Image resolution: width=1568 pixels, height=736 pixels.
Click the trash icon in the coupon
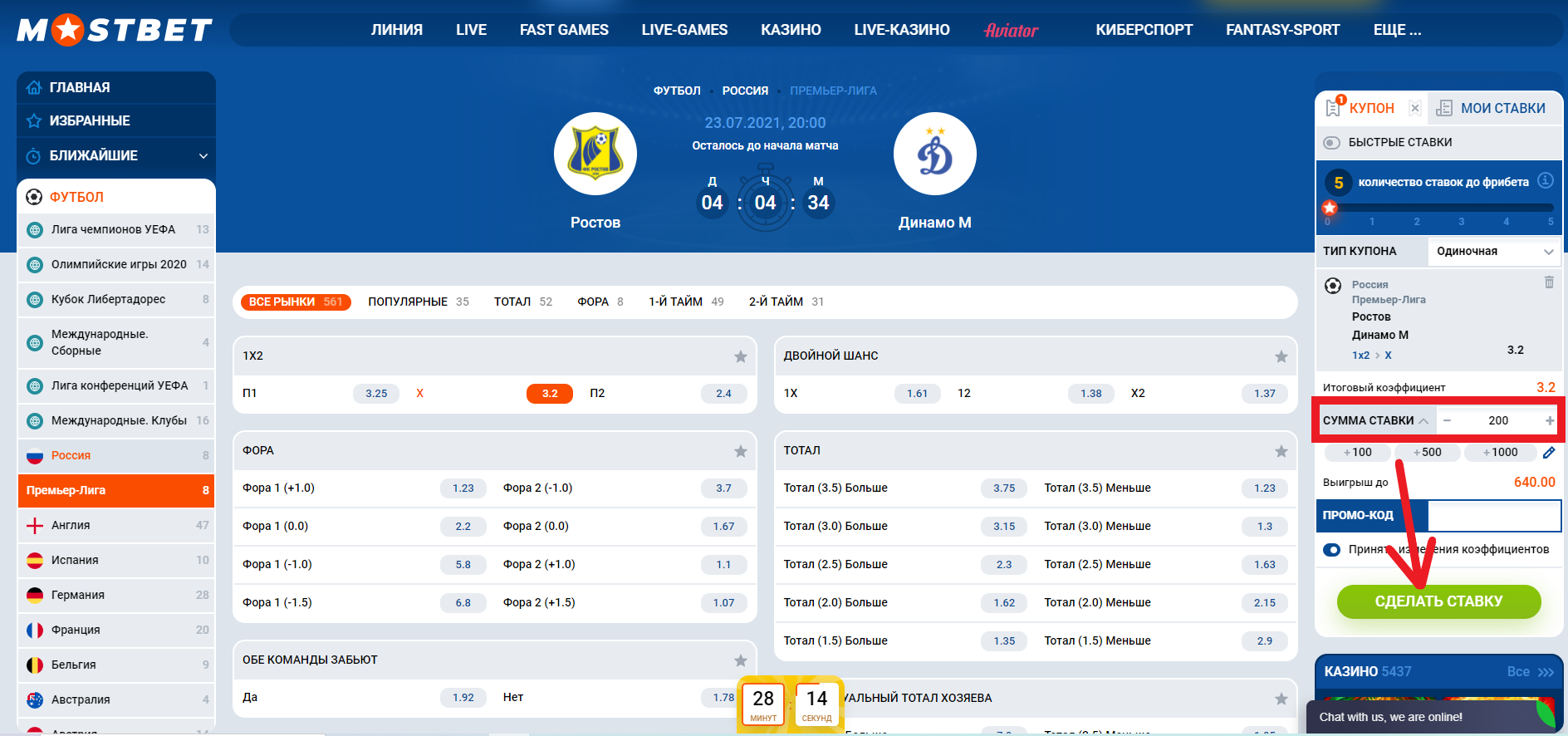[1549, 282]
